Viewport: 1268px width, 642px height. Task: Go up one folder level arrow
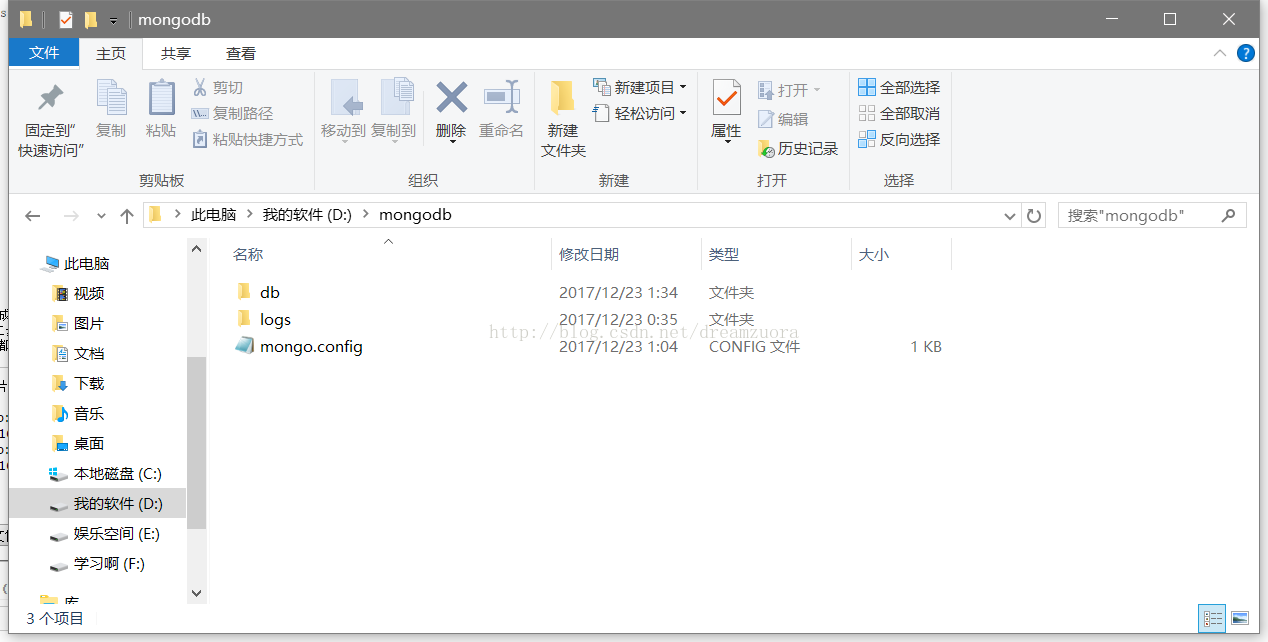(x=127, y=215)
